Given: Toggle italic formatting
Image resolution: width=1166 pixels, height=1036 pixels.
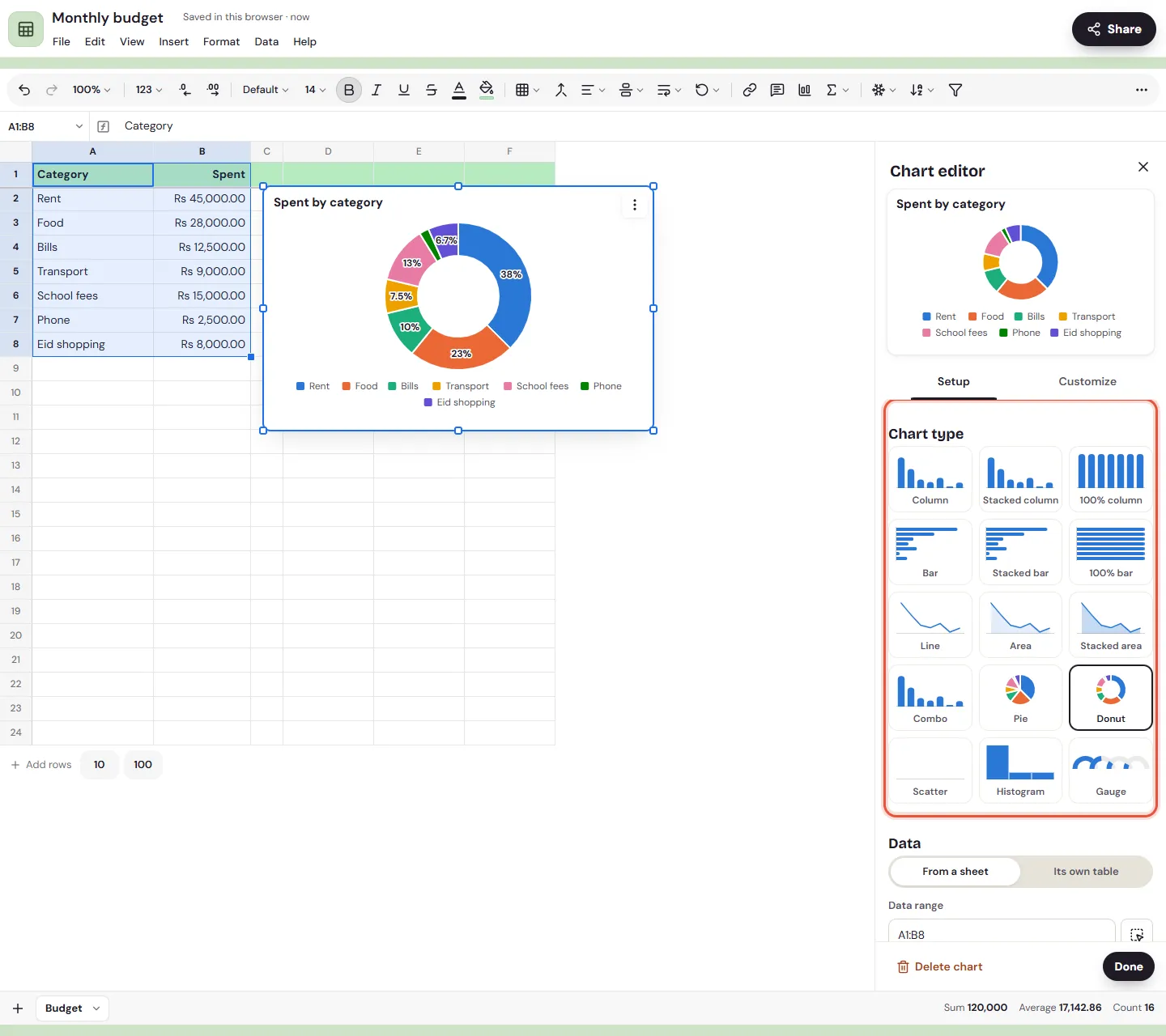Looking at the screenshot, I should coord(377,90).
